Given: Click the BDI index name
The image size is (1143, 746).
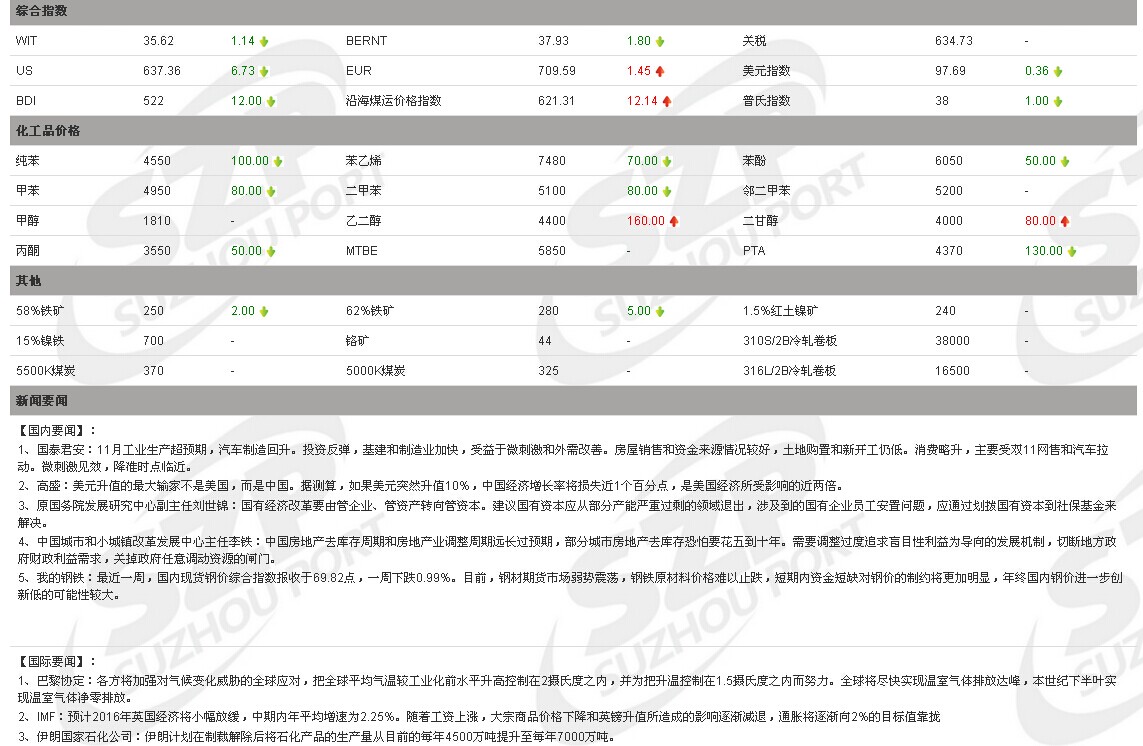Looking at the screenshot, I should 26,101.
